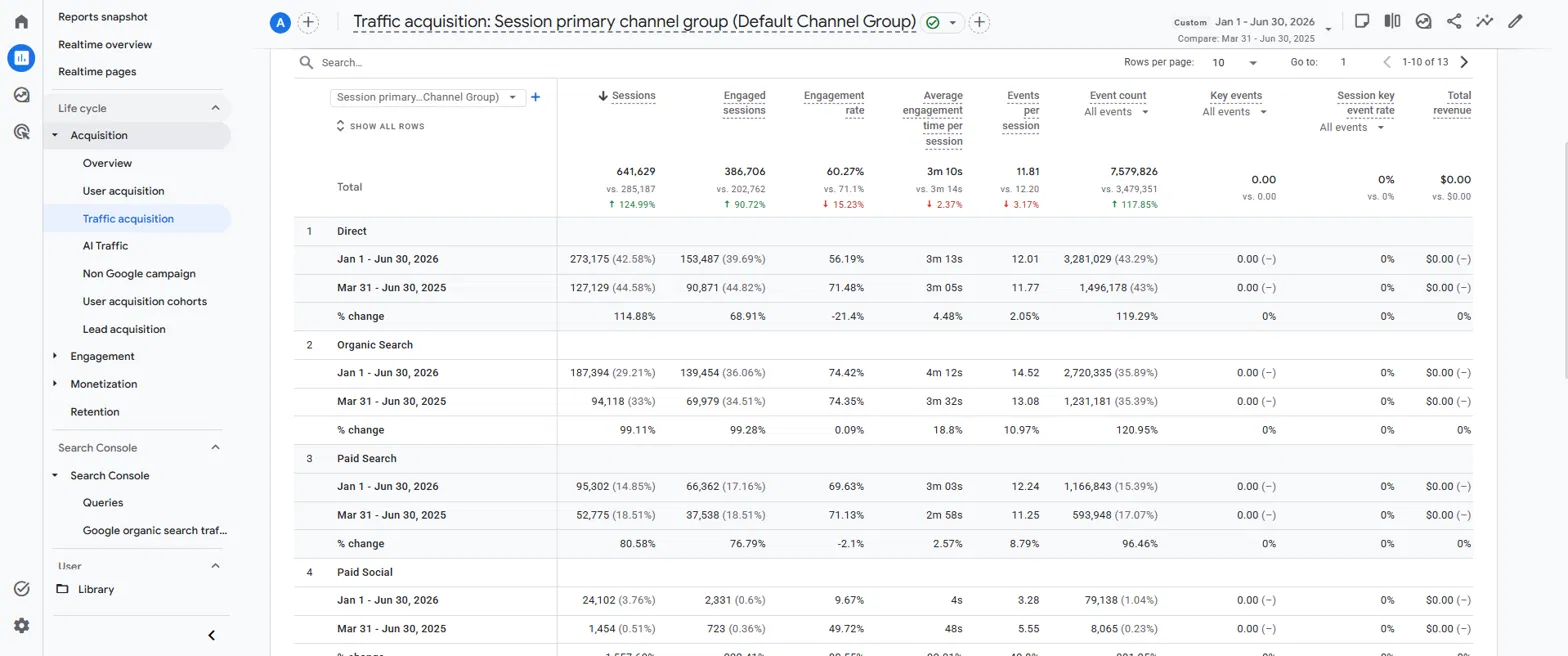Collapse the Search Console section header

pos(215,448)
